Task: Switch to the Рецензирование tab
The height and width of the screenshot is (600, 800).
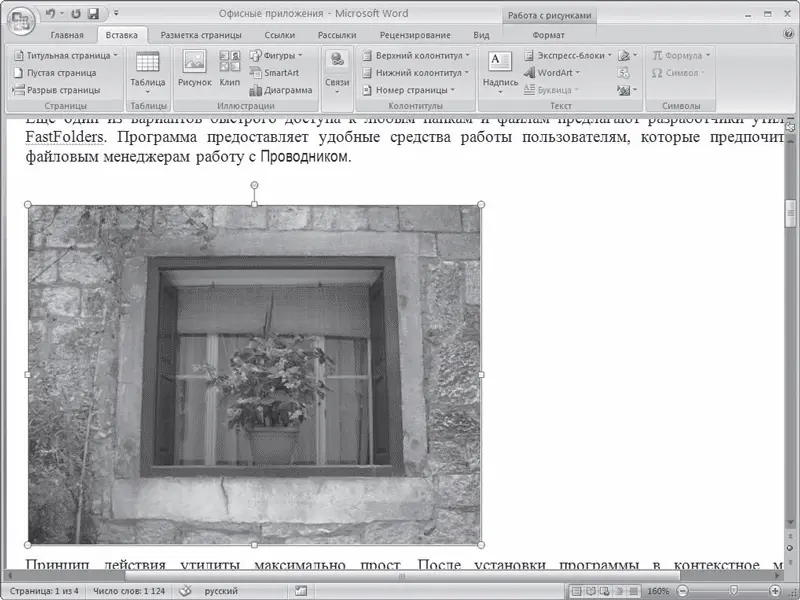Action: click(415, 35)
